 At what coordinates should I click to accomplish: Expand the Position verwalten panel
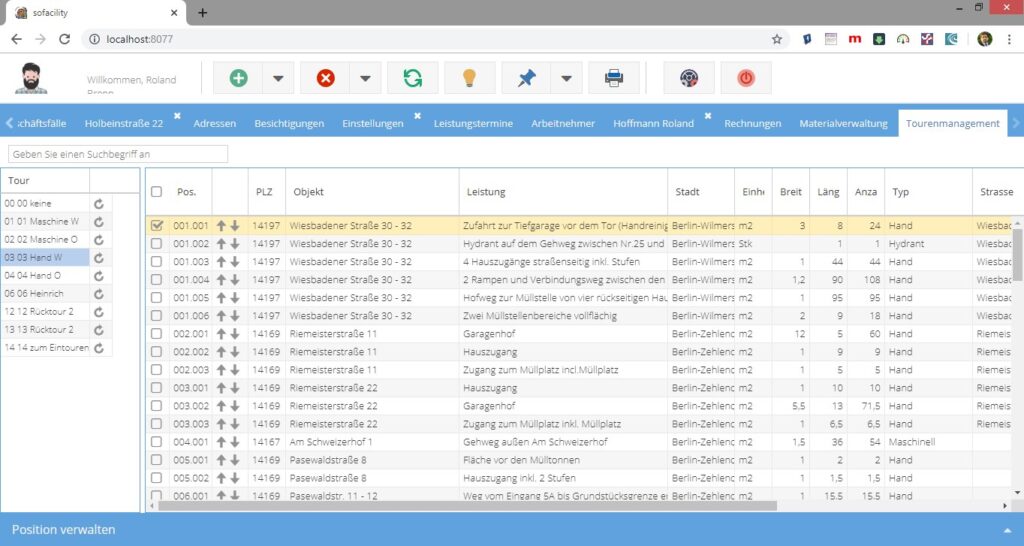pyautogui.click(x=1008, y=530)
